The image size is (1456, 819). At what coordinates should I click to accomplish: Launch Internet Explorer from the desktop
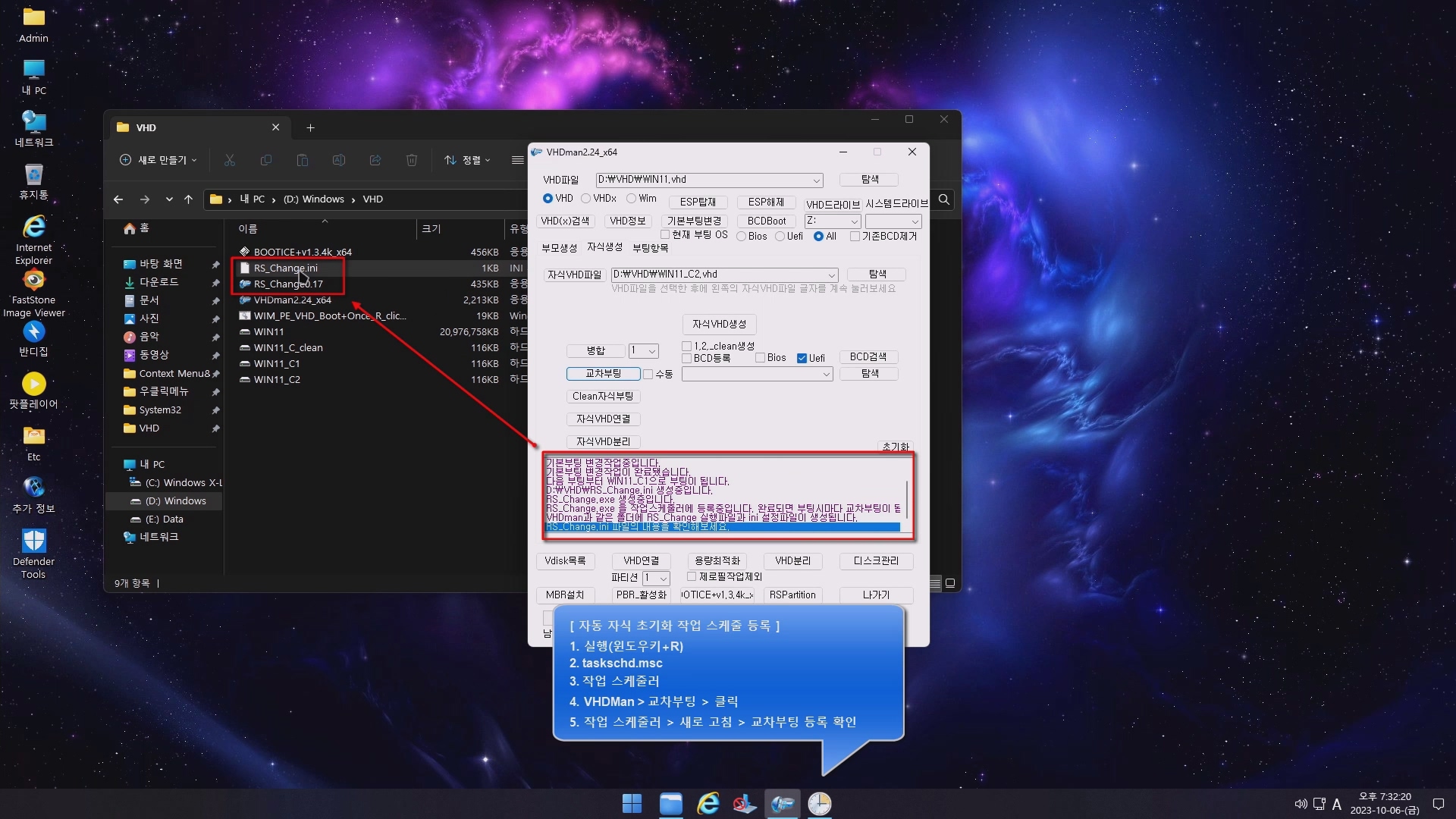pyautogui.click(x=33, y=240)
